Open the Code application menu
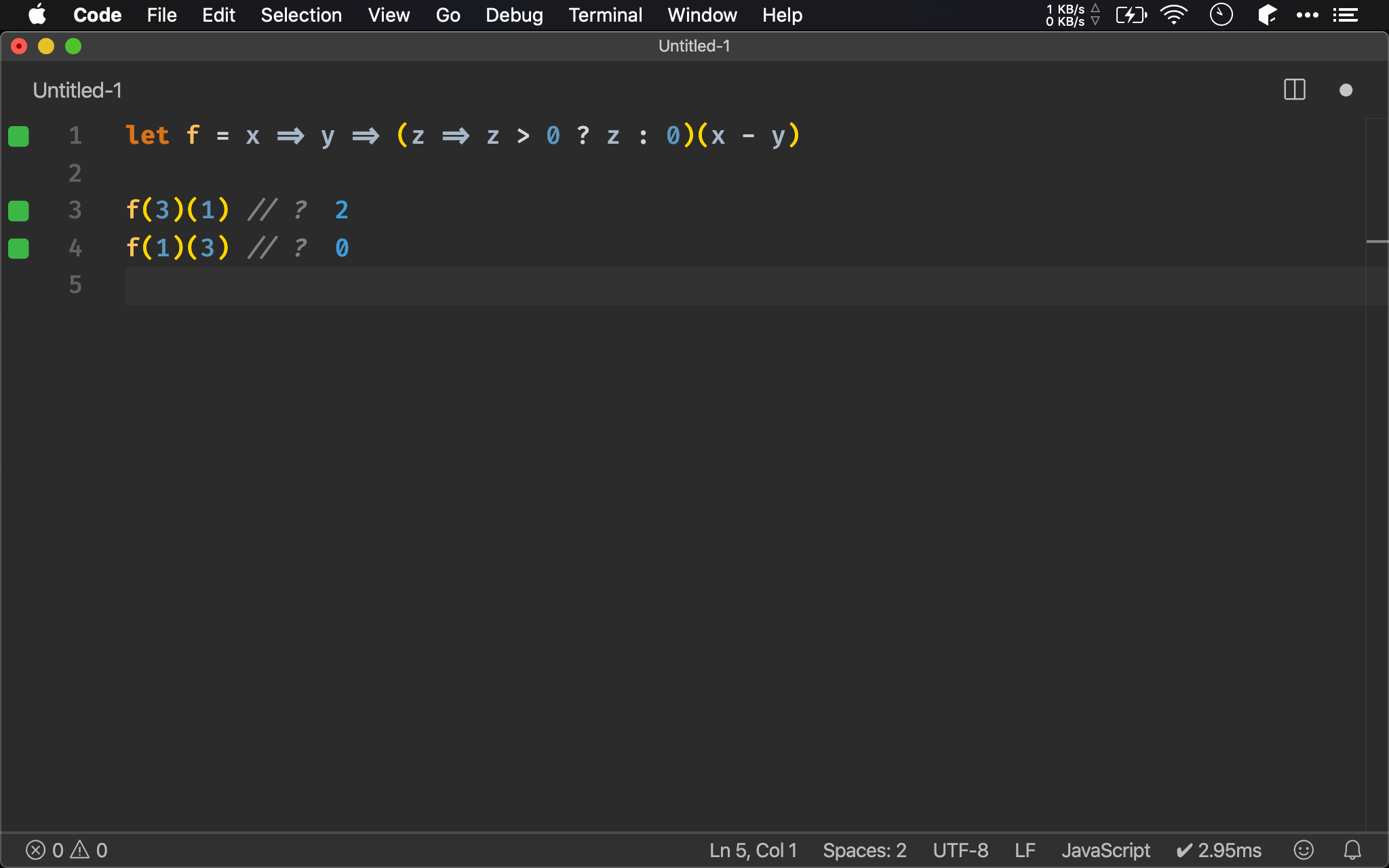 click(97, 15)
